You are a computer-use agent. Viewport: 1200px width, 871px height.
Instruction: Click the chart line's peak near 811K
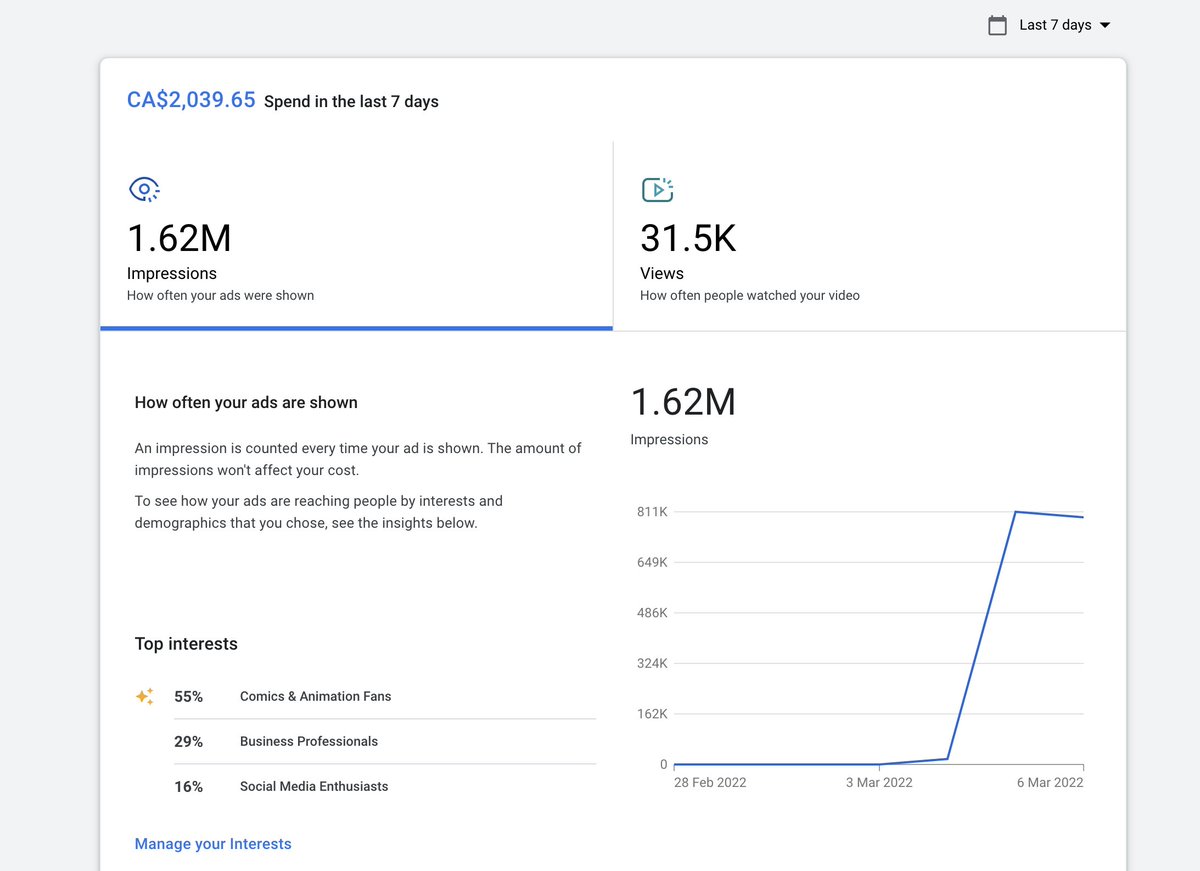pyautogui.click(x=1016, y=512)
